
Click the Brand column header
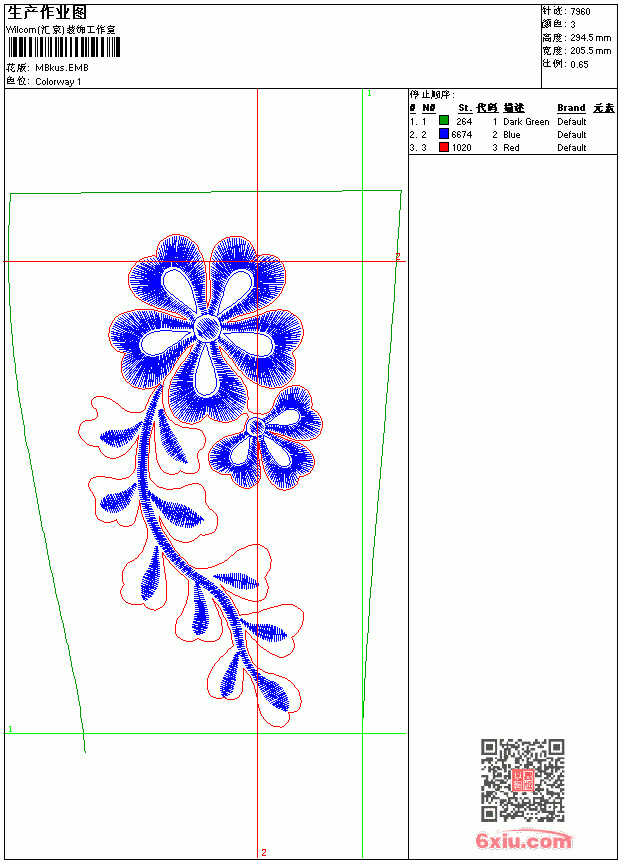571,108
